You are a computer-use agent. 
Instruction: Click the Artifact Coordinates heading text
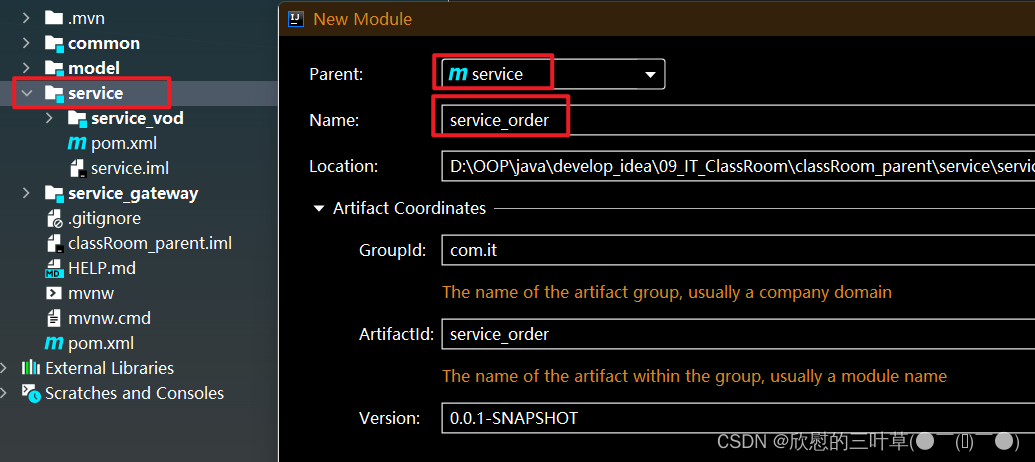tap(409, 209)
